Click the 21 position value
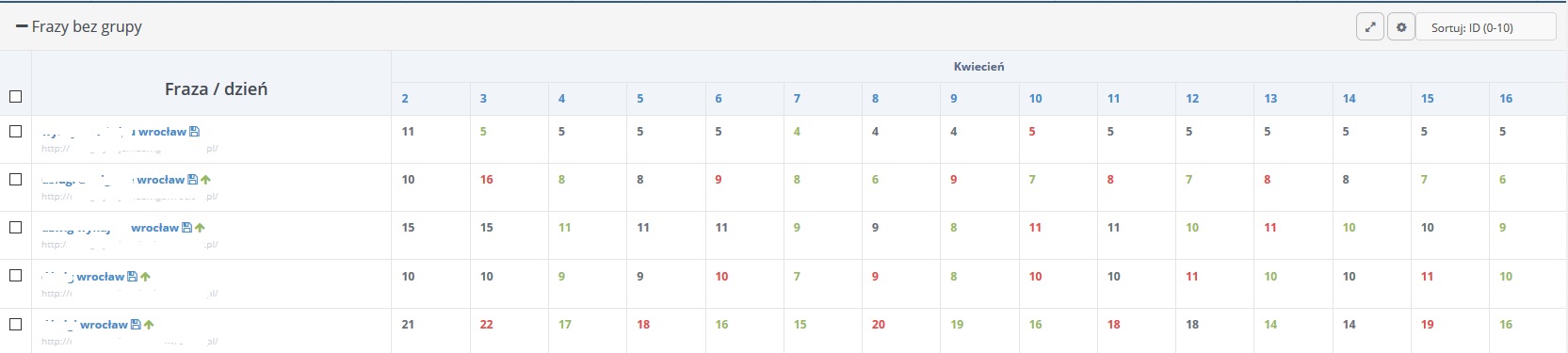The width and height of the screenshot is (1568, 353). (408, 324)
